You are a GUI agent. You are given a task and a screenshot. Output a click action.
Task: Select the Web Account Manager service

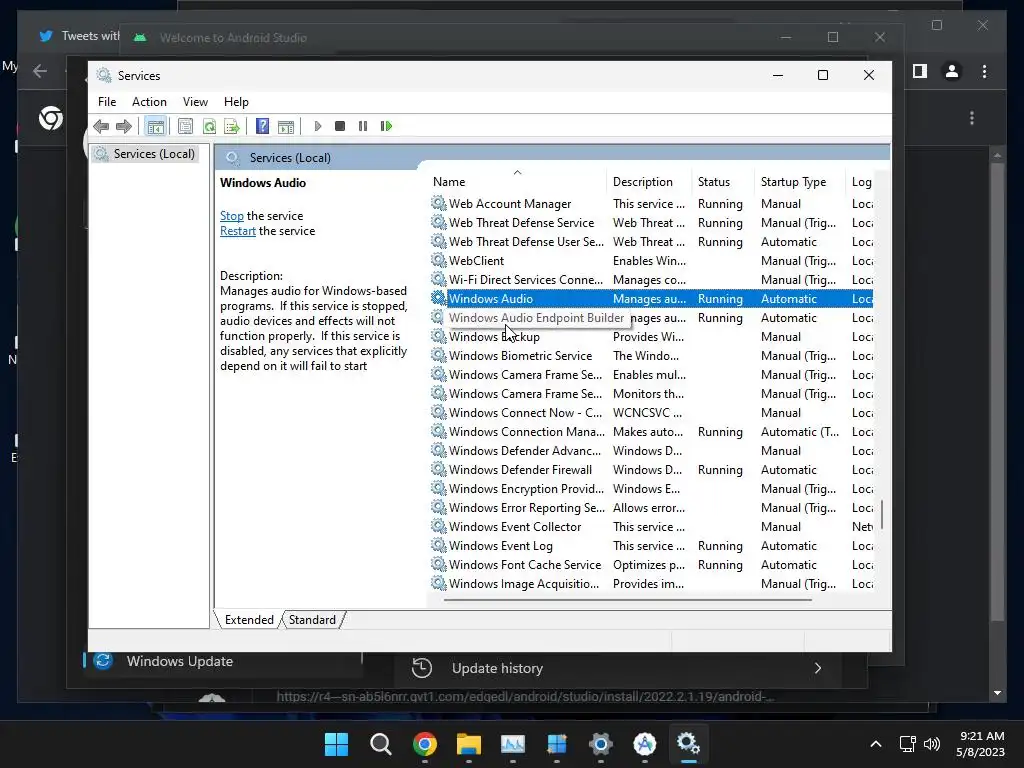coord(651,204)
